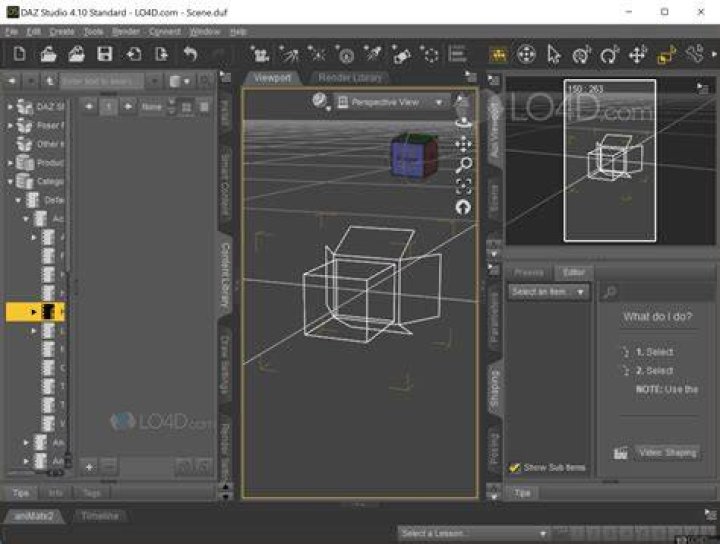Create a new distant light icon
The width and height of the screenshot is (720, 544).
tap(289, 55)
